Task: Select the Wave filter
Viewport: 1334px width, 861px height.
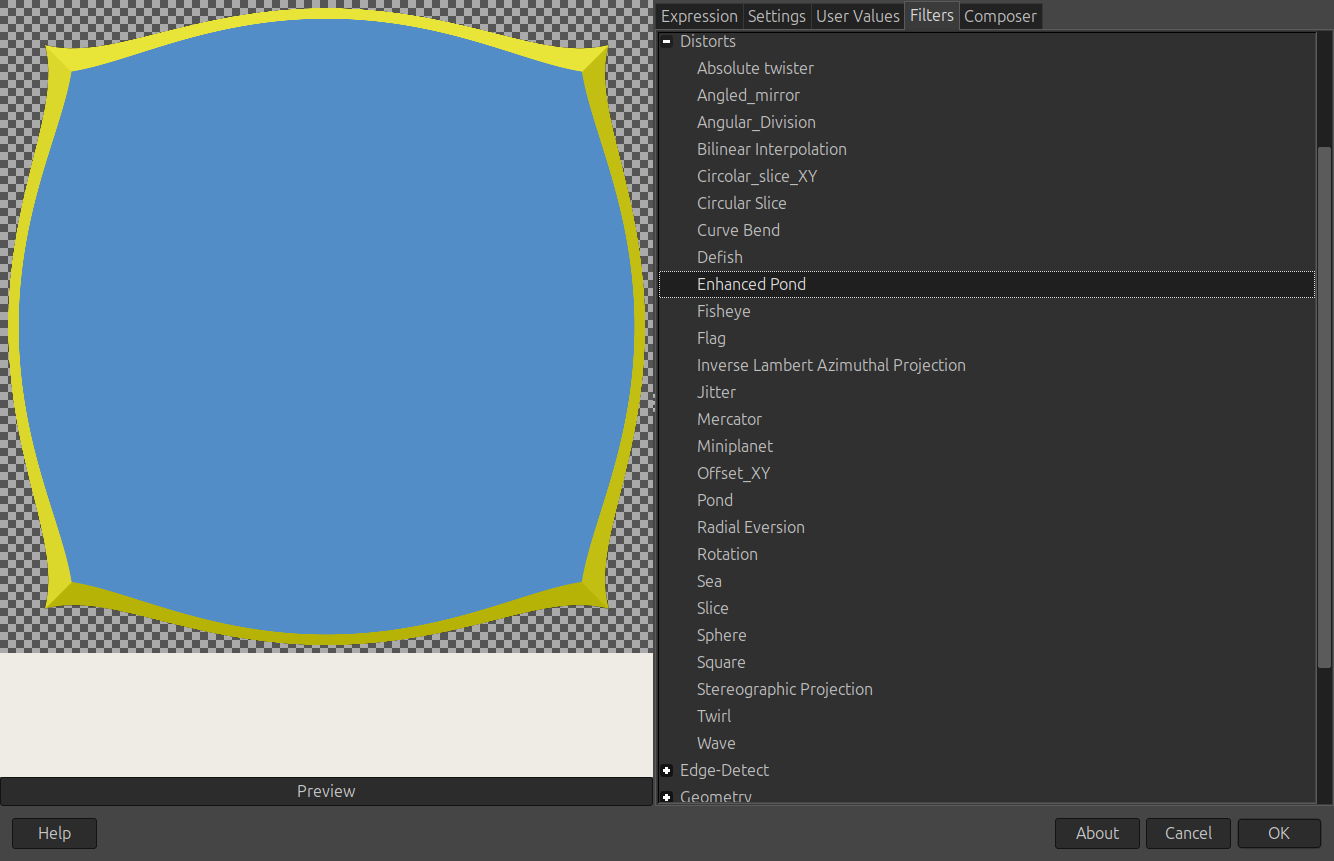Action: [716, 743]
